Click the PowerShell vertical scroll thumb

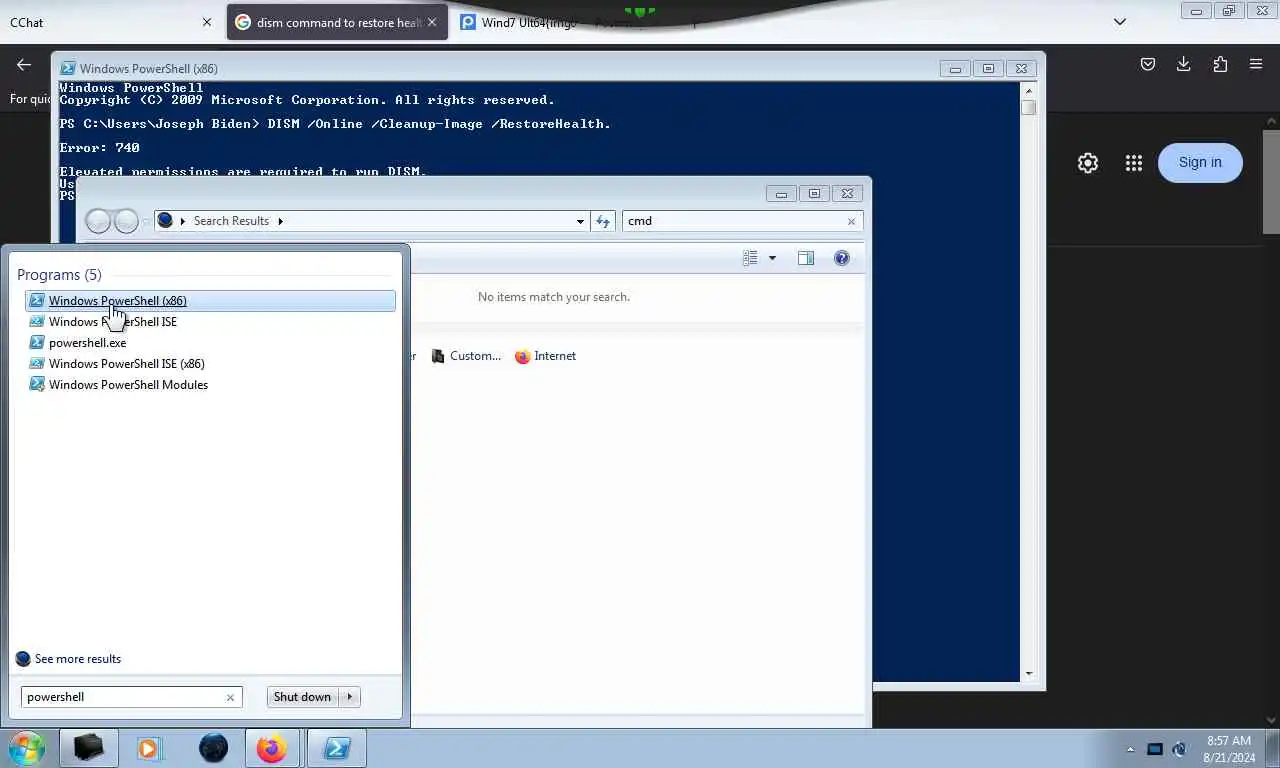pyautogui.click(x=1028, y=107)
